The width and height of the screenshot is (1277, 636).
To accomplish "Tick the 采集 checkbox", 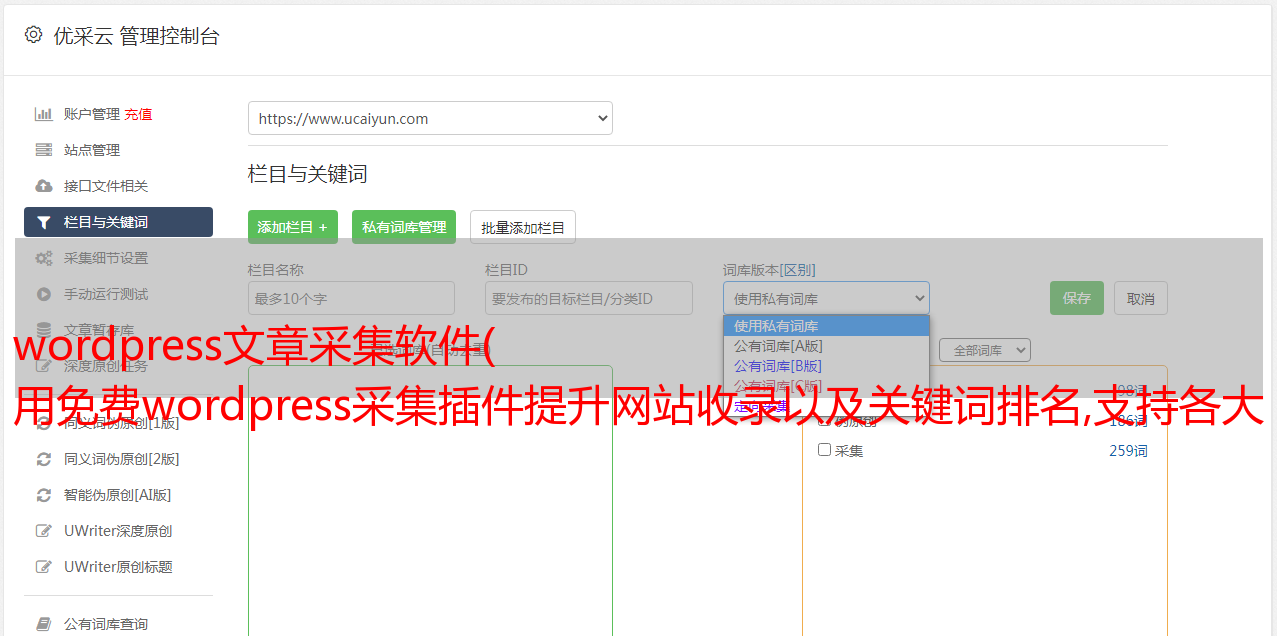I will pos(825,450).
